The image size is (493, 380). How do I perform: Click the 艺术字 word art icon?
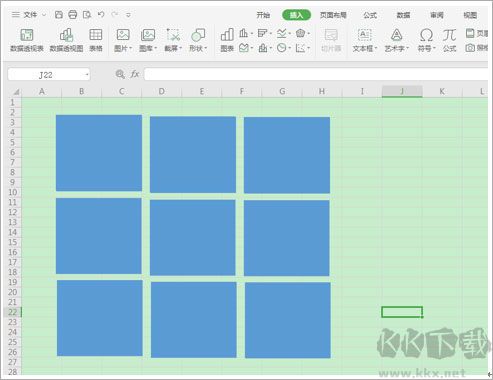[396, 35]
